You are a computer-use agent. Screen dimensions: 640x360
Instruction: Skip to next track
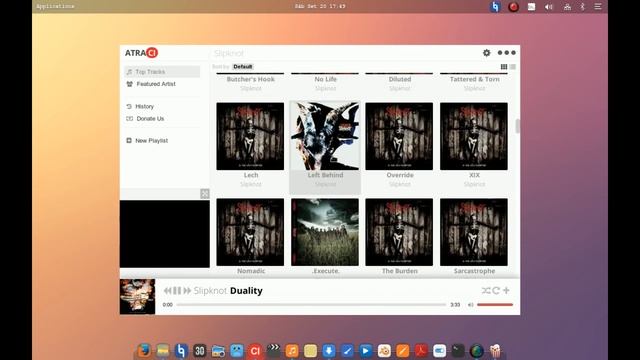pos(187,291)
